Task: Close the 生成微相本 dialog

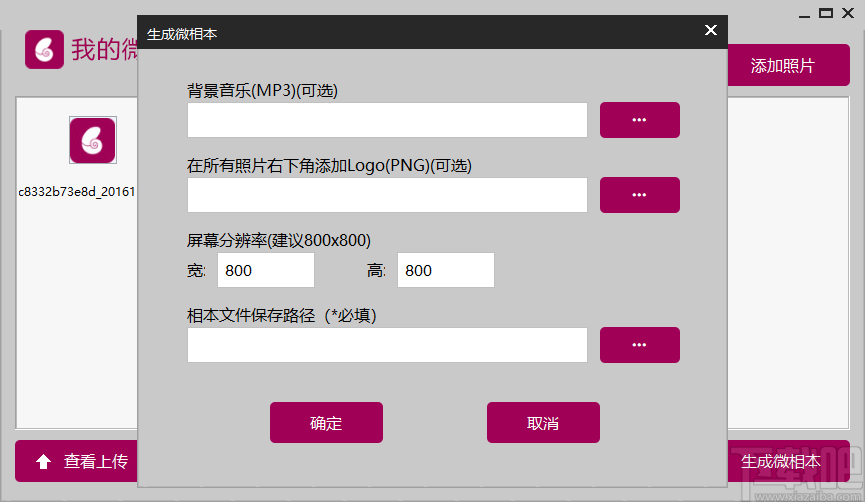Action: coord(711,30)
